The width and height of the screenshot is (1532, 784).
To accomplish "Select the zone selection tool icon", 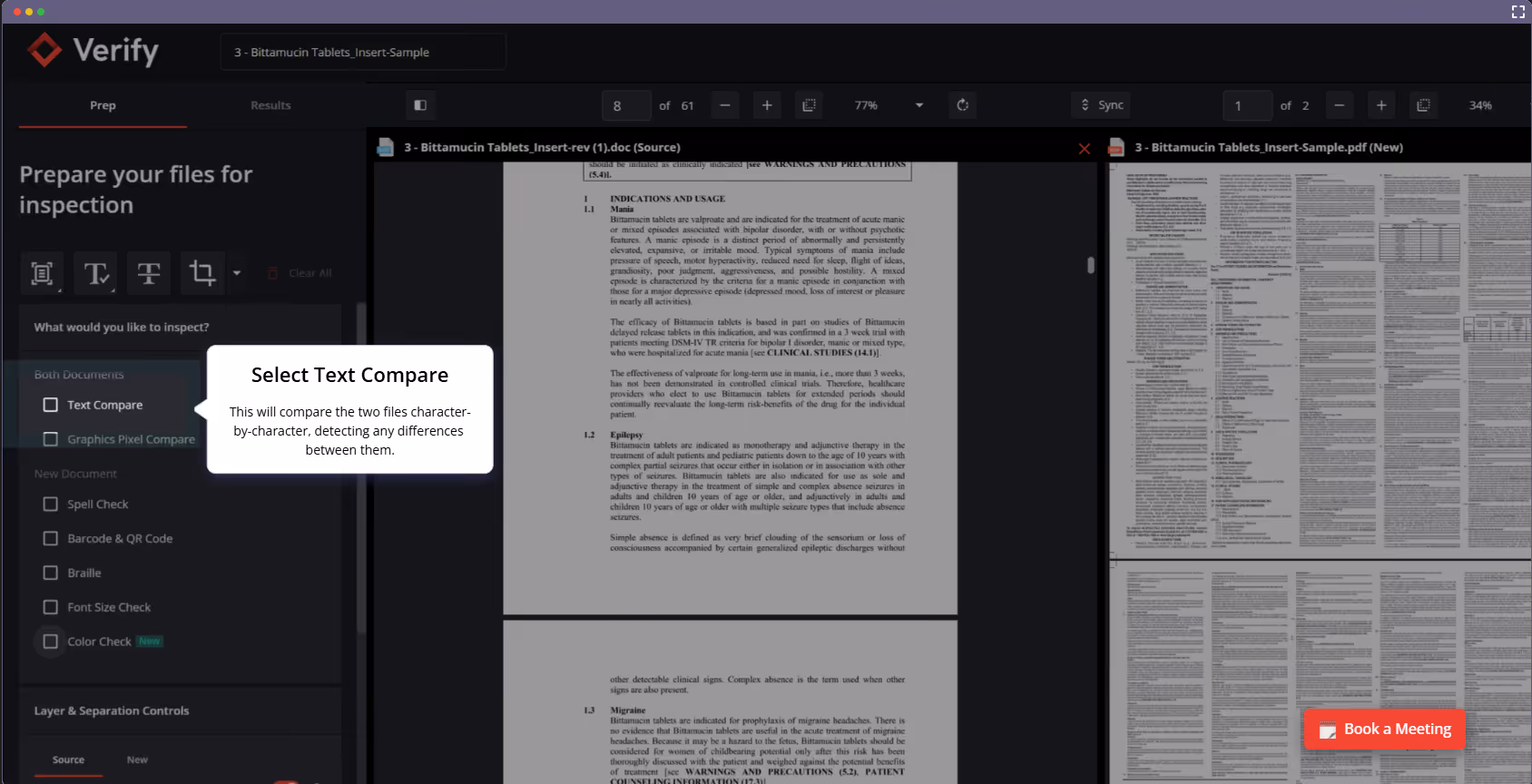I will tap(42, 273).
